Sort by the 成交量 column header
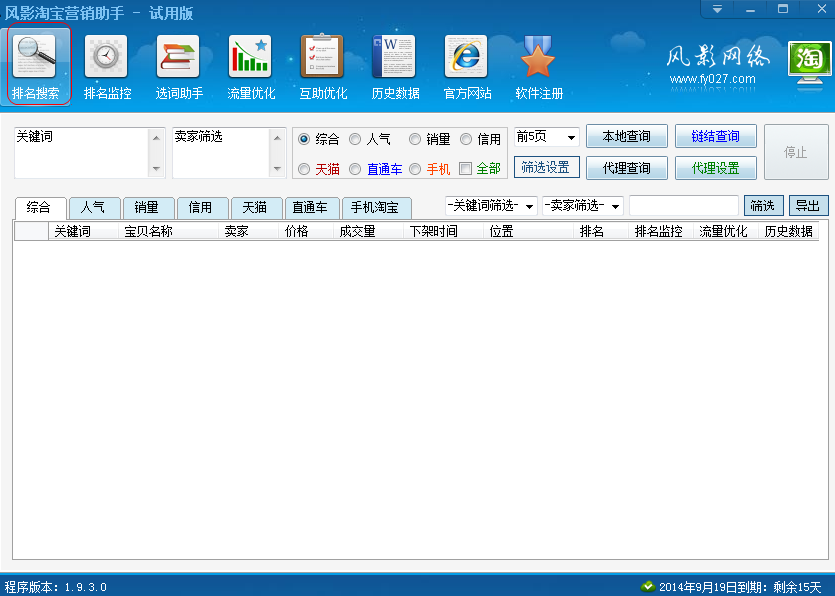 point(369,231)
